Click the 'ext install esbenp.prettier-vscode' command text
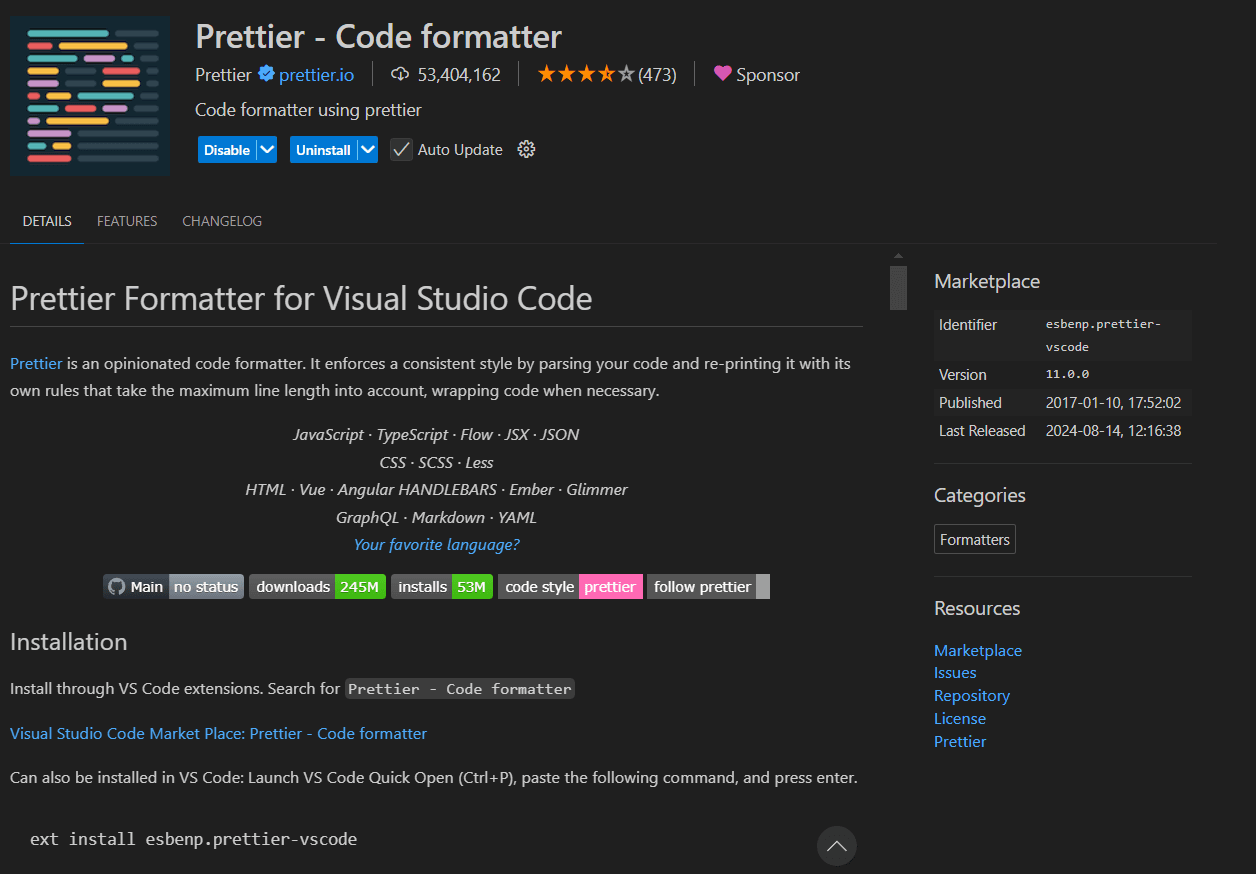Viewport: 1256px width, 874px height. tap(193, 839)
